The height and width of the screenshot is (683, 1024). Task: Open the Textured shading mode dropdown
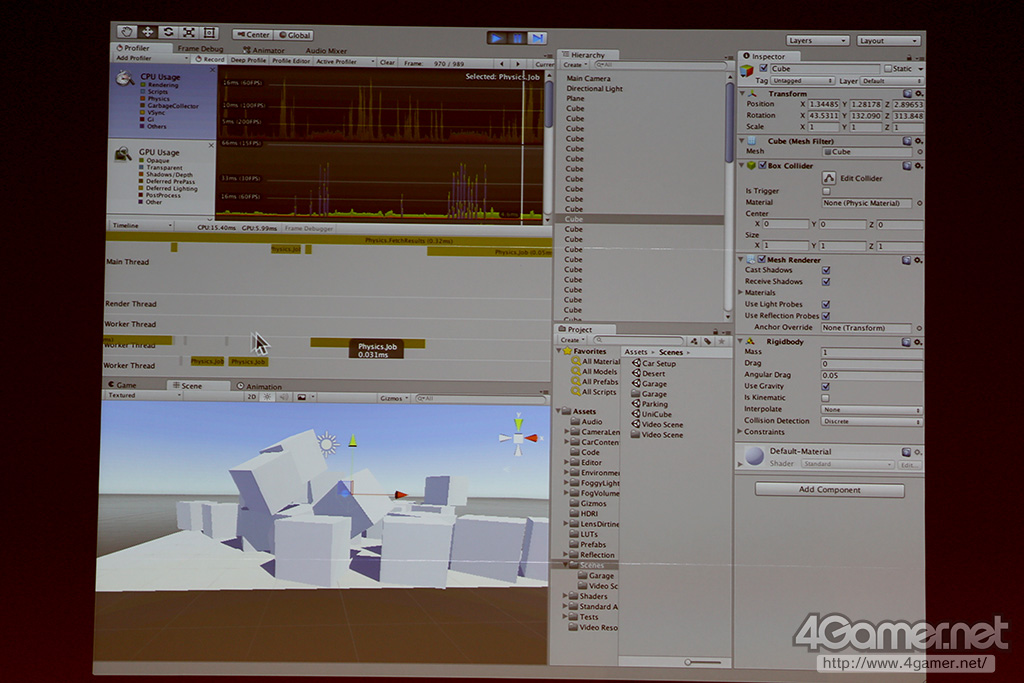(x=144, y=395)
